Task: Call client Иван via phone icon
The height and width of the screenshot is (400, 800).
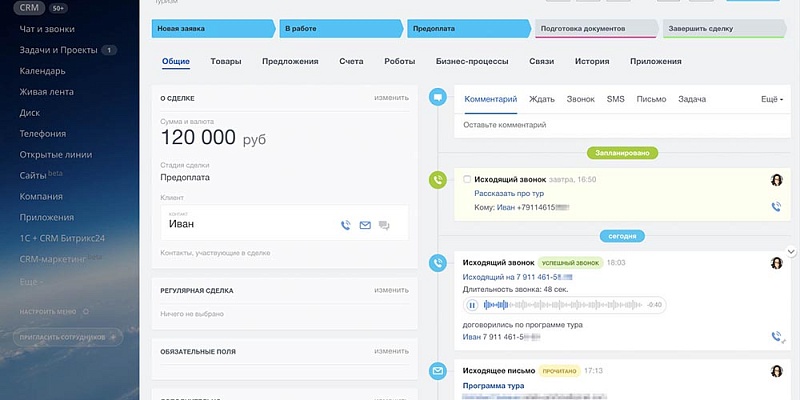Action: pos(346,226)
